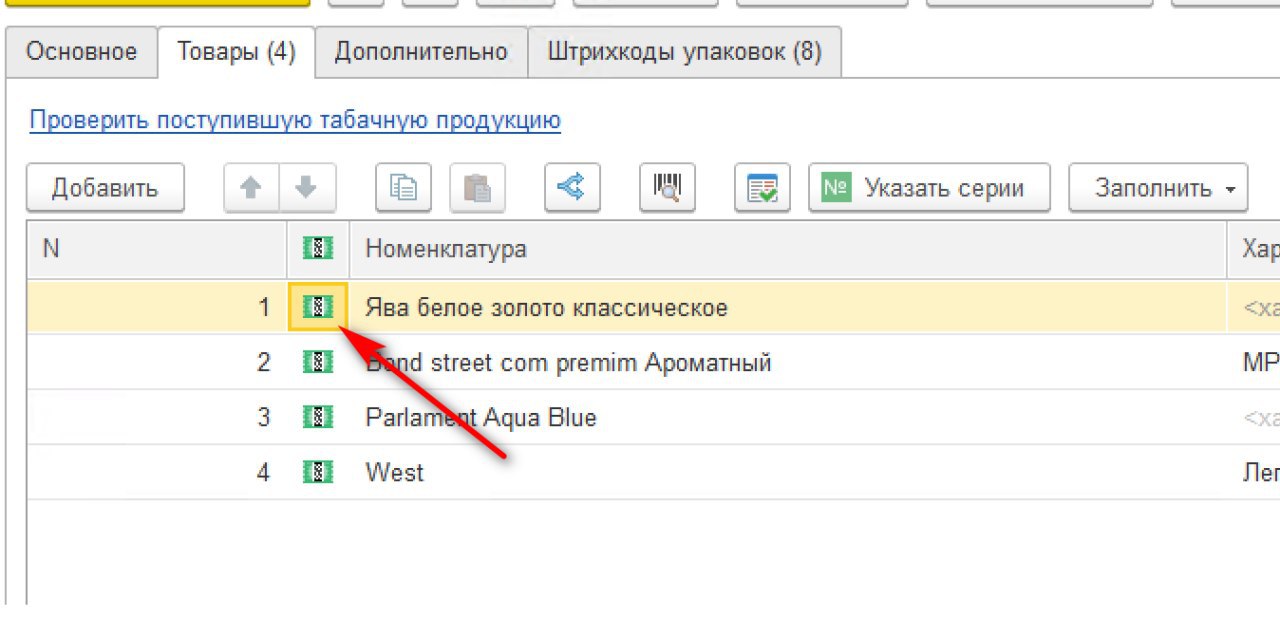
Task: Click the table check-mark icon
Action: pos(762,188)
